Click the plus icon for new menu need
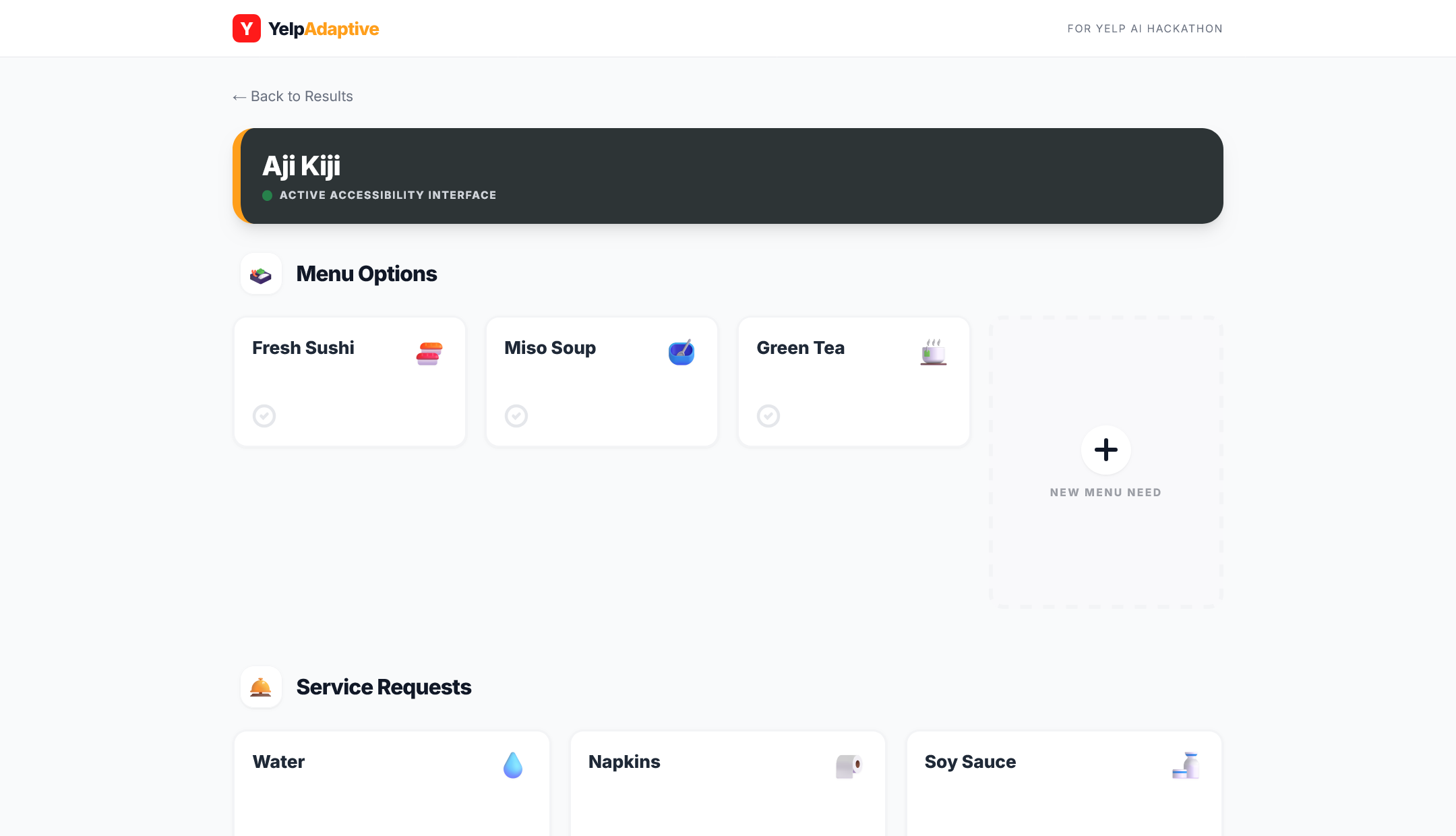This screenshot has width=1456, height=836. click(1105, 450)
